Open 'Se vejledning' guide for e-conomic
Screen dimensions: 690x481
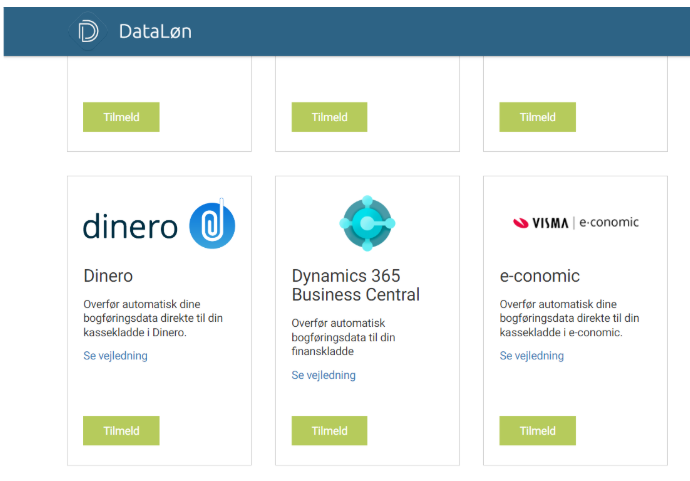[531, 356]
